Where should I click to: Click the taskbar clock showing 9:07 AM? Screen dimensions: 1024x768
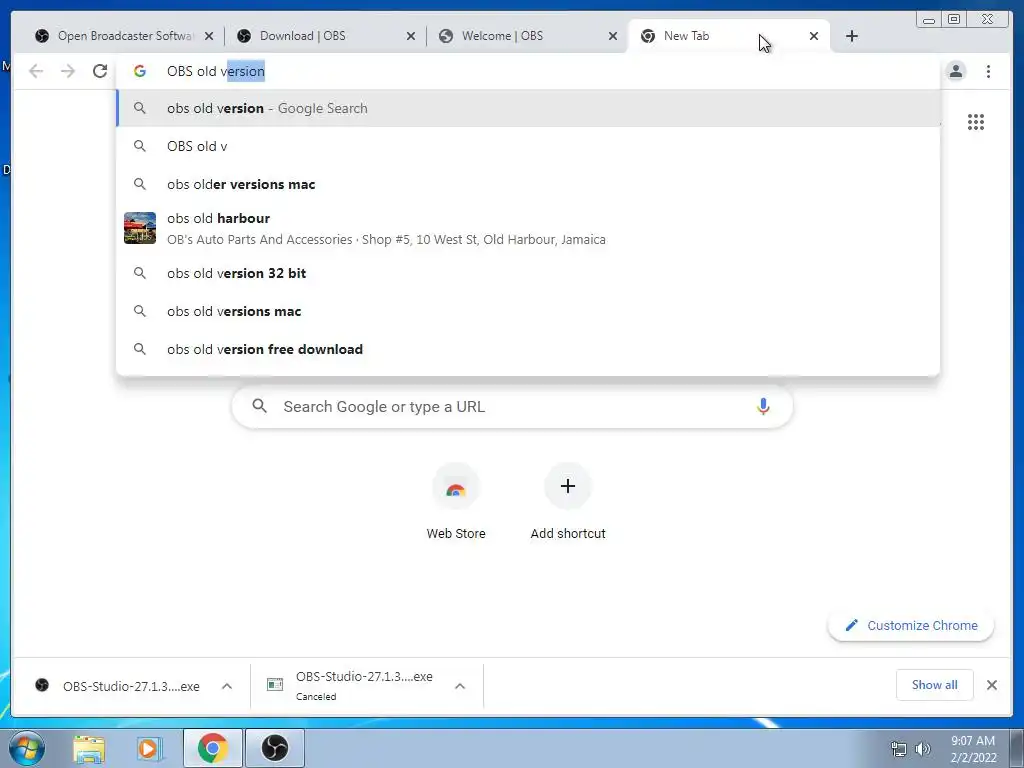pos(973,748)
